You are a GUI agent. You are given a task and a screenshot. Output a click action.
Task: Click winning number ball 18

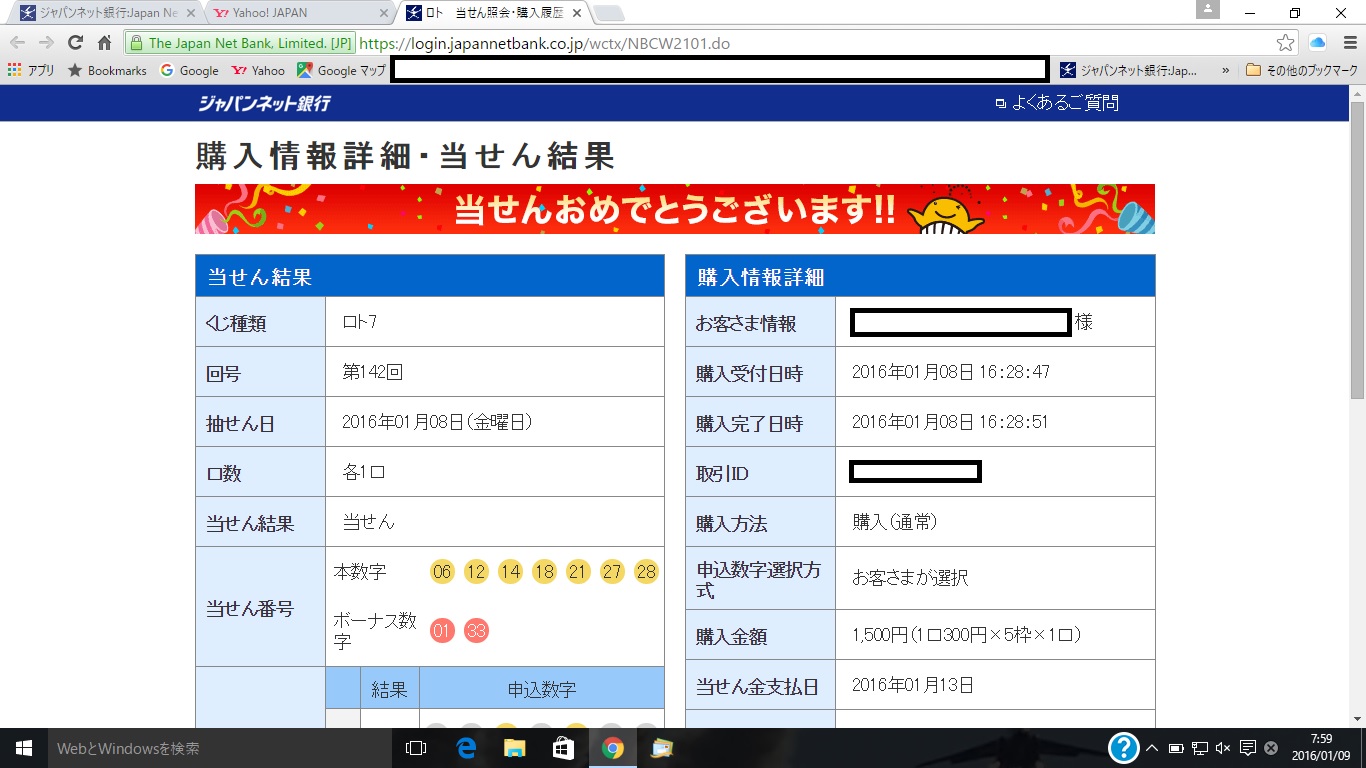tap(544, 572)
